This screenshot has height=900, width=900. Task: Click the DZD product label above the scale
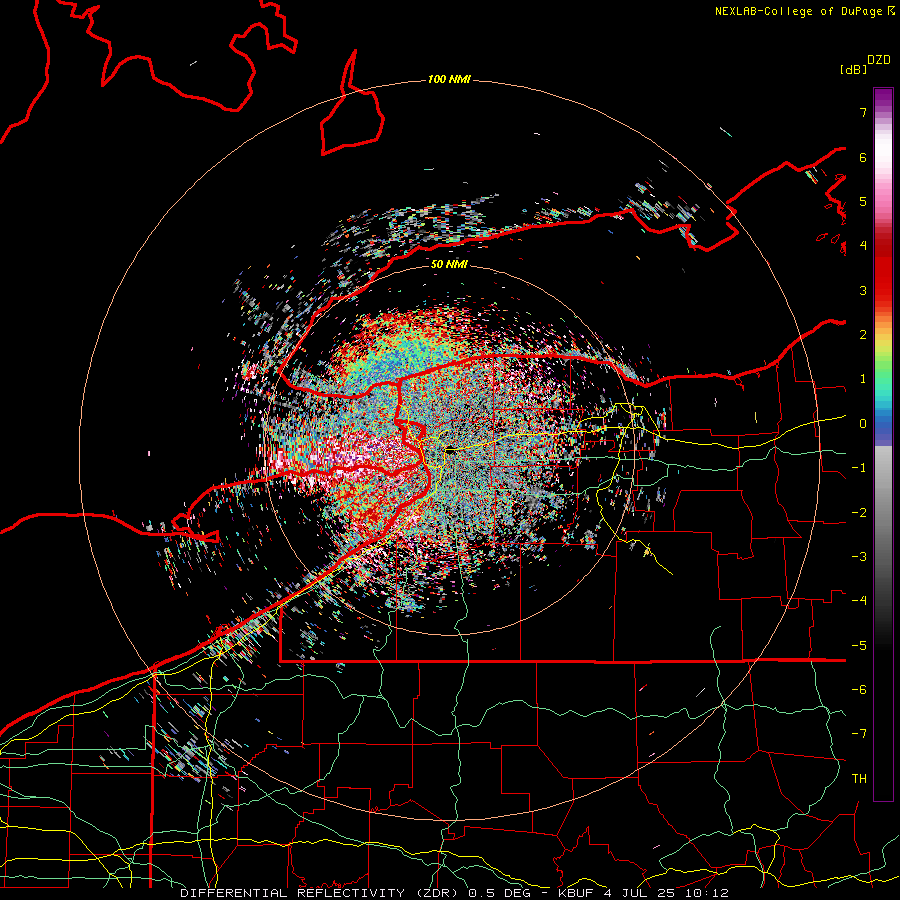click(879, 60)
